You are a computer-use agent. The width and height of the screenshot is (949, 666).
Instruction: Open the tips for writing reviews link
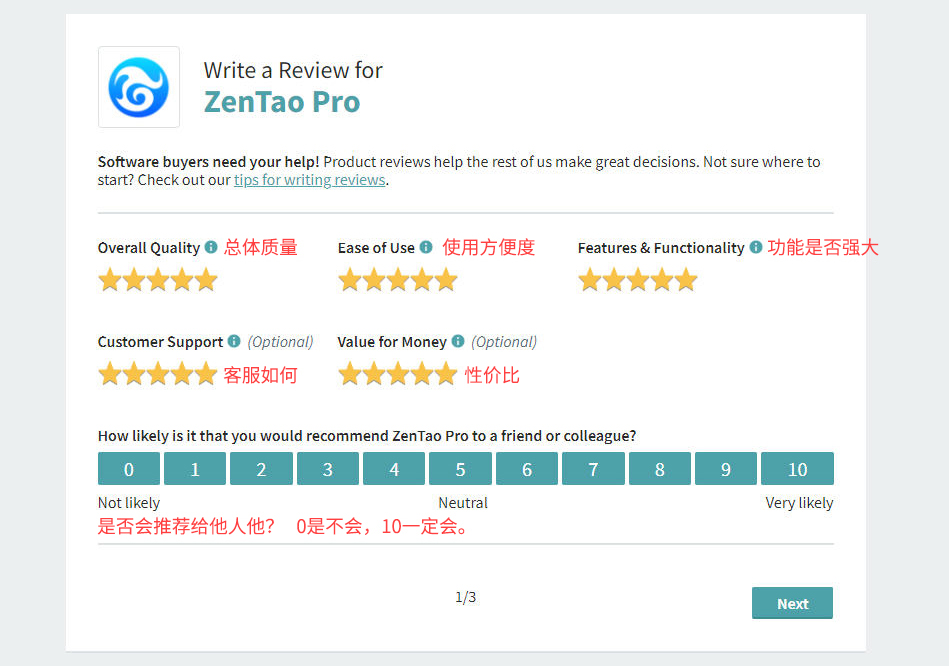pyautogui.click(x=310, y=180)
